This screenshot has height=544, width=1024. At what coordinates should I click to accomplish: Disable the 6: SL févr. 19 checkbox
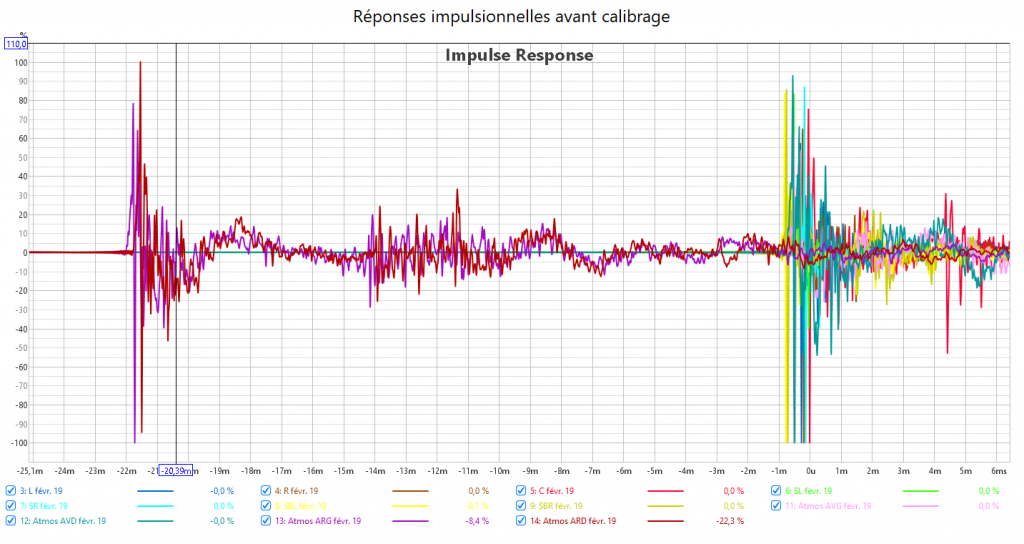[x=777, y=491]
